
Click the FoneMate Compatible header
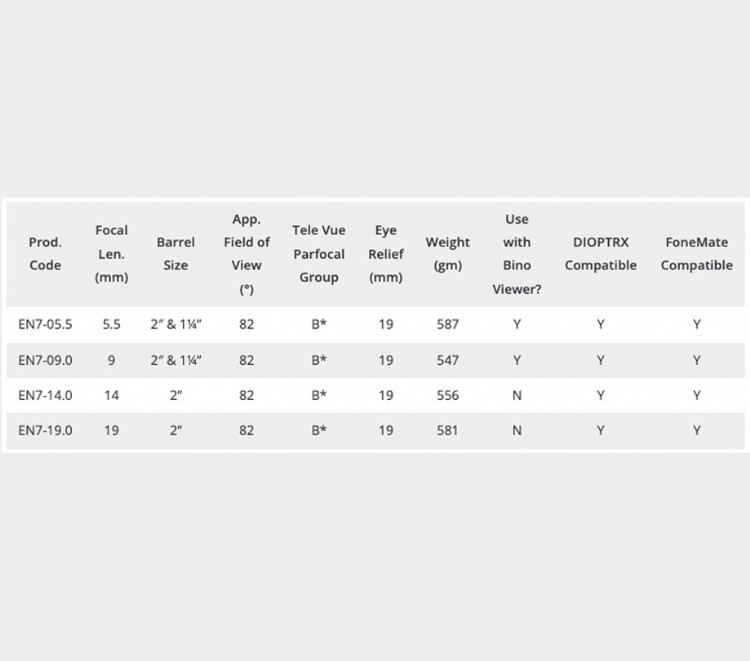click(696, 254)
